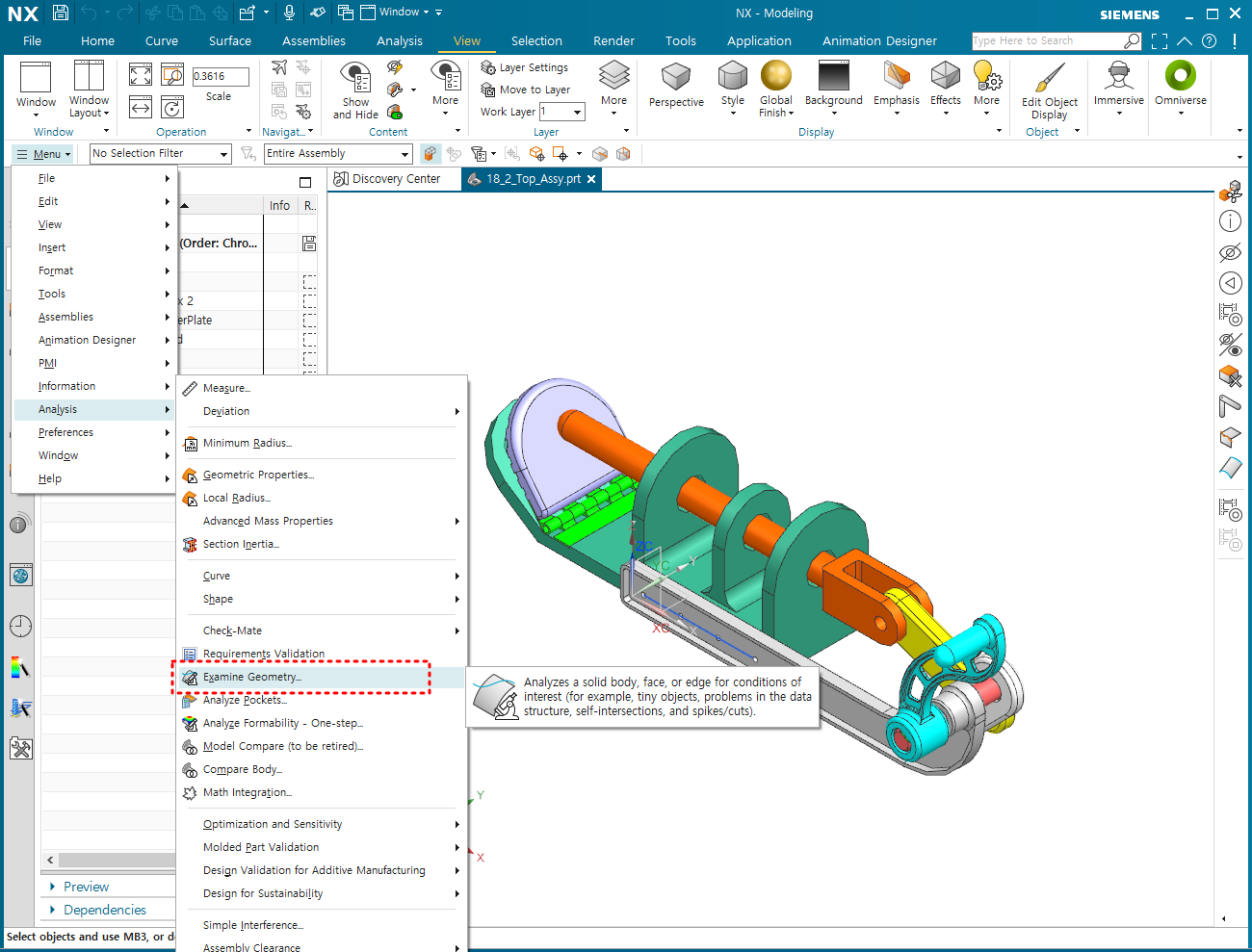Click the Move to Layer icon
Image resolution: width=1252 pixels, height=952 pixels.
488,90
